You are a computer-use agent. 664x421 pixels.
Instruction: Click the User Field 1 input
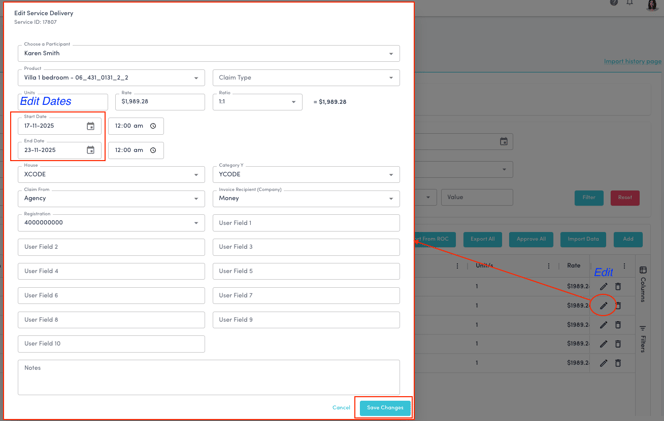[305, 223]
